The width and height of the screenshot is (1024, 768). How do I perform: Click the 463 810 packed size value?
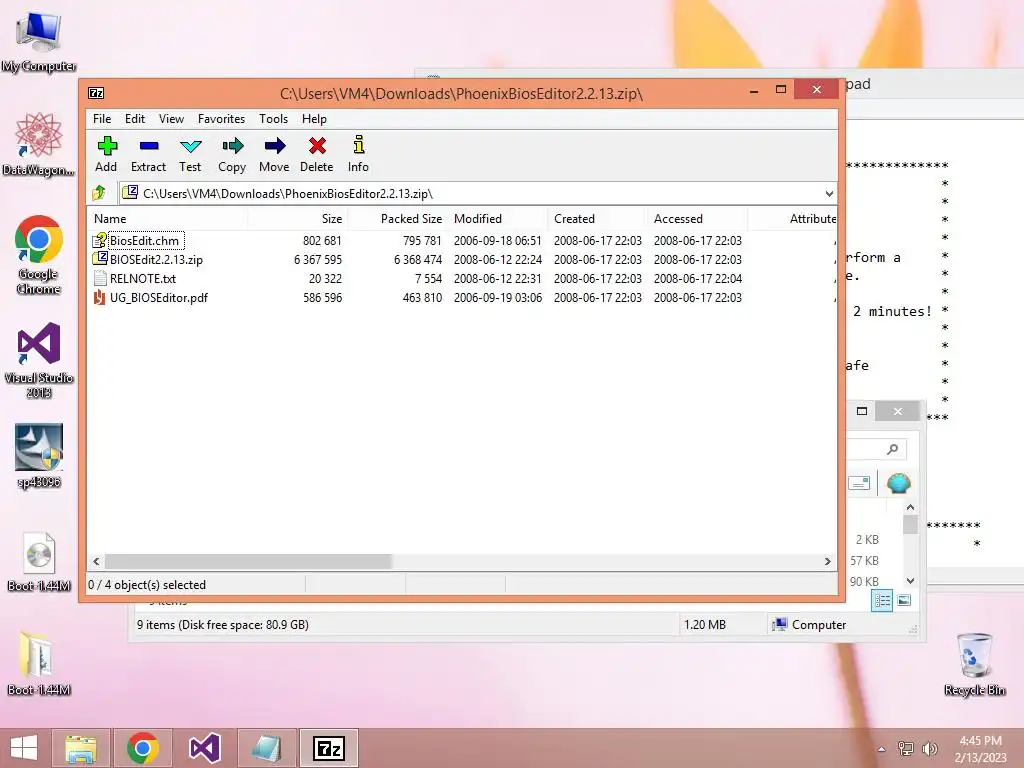422,297
